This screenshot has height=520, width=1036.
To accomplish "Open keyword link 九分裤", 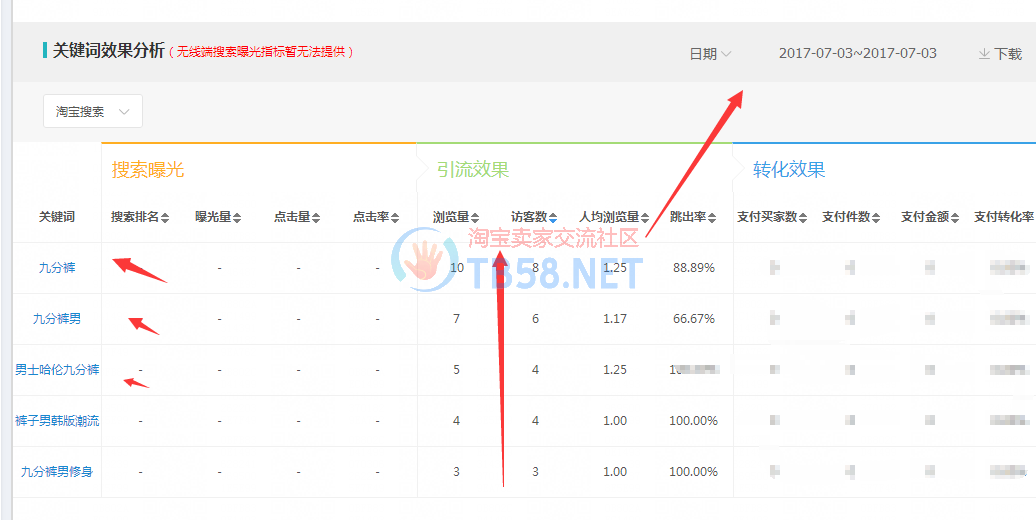I will click(57, 268).
